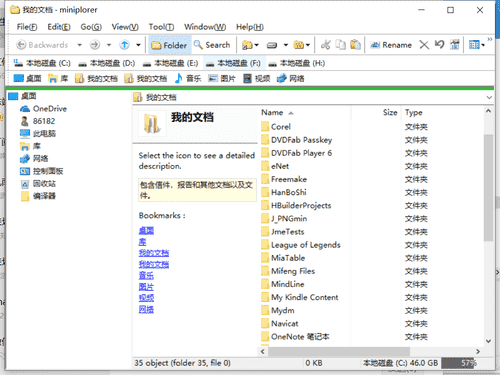Toggle the Folder tree pane button
500x375 pixels.
[x=169, y=45]
